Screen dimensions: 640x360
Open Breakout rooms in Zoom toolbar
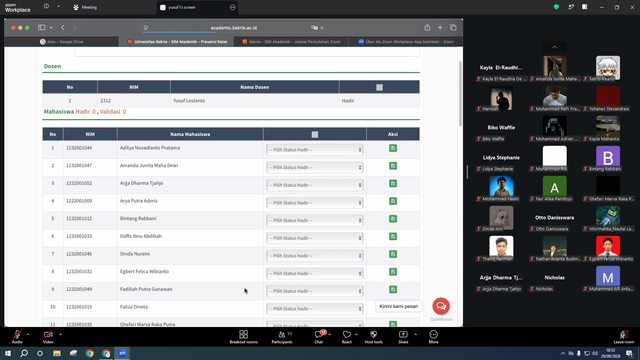243,337
